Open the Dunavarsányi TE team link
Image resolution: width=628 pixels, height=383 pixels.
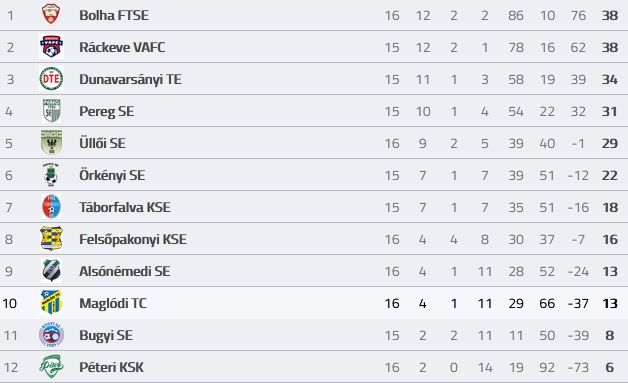click(x=130, y=79)
